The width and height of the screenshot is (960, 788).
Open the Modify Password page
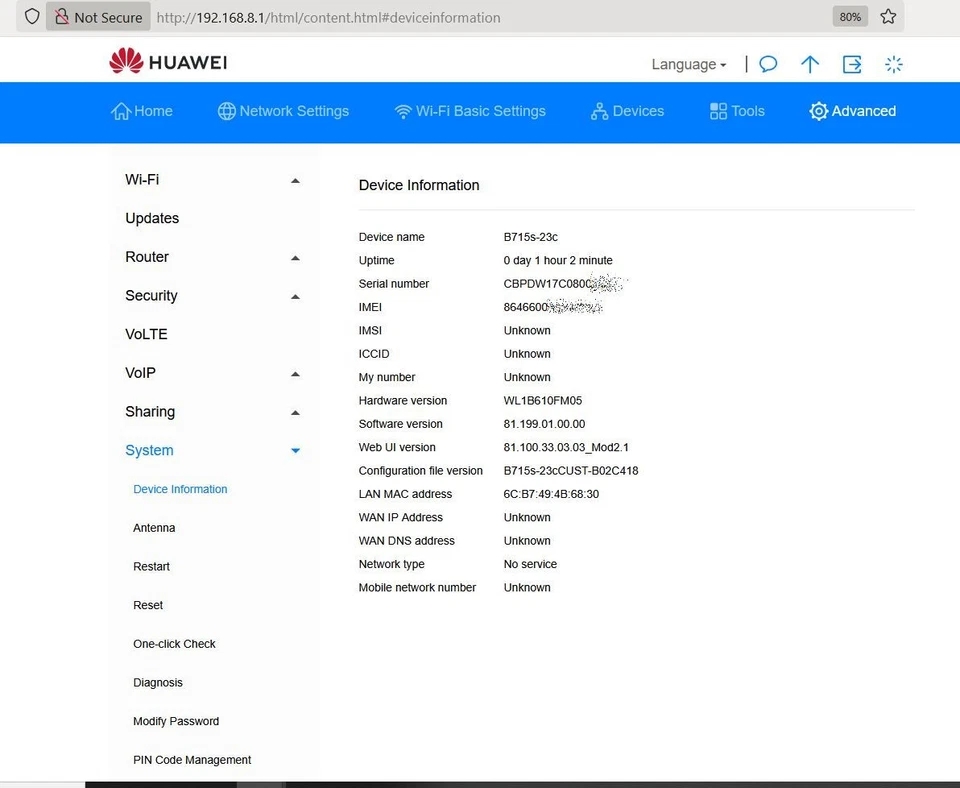click(x=176, y=721)
